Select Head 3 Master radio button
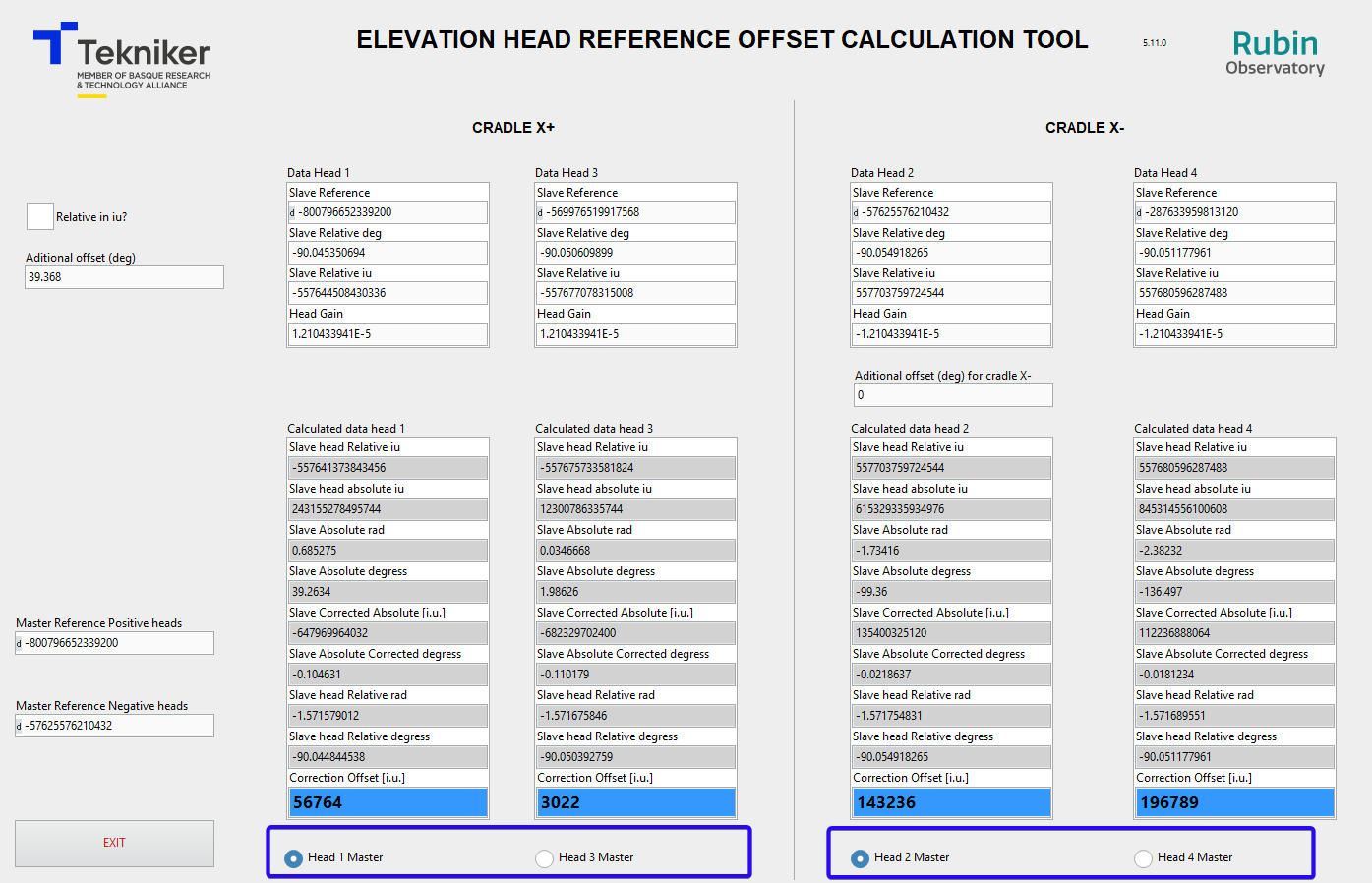Viewport: 1372px width, 883px height. [x=544, y=858]
